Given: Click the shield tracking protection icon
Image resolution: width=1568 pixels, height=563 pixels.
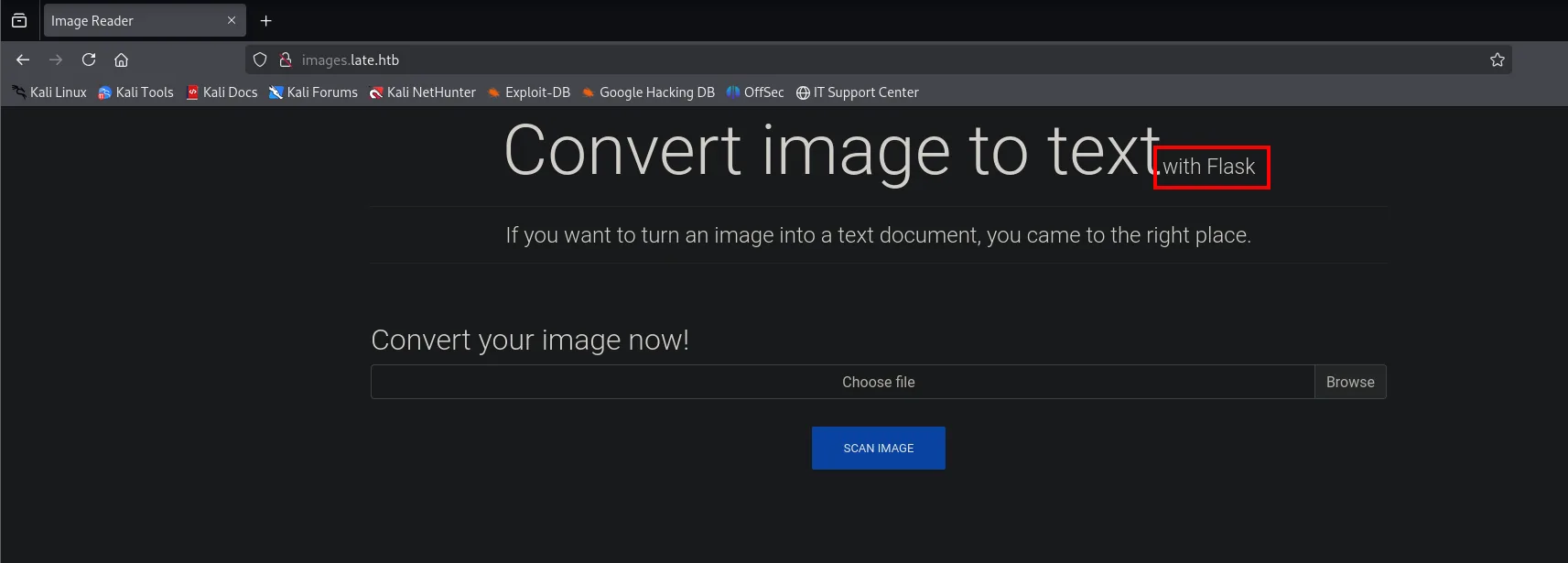Looking at the screenshot, I should click(x=260, y=60).
